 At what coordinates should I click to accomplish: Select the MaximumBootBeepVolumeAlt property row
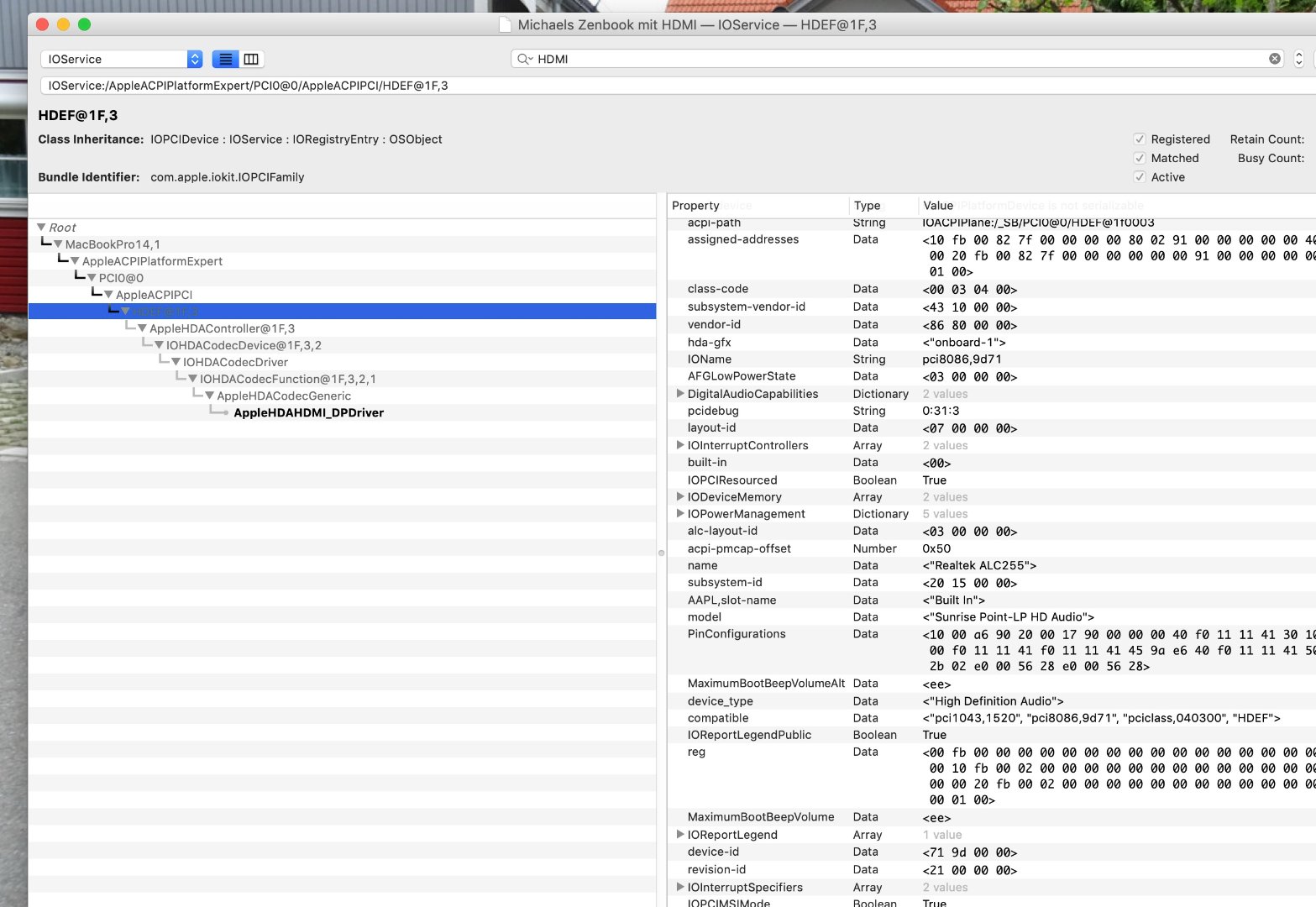pos(992,684)
